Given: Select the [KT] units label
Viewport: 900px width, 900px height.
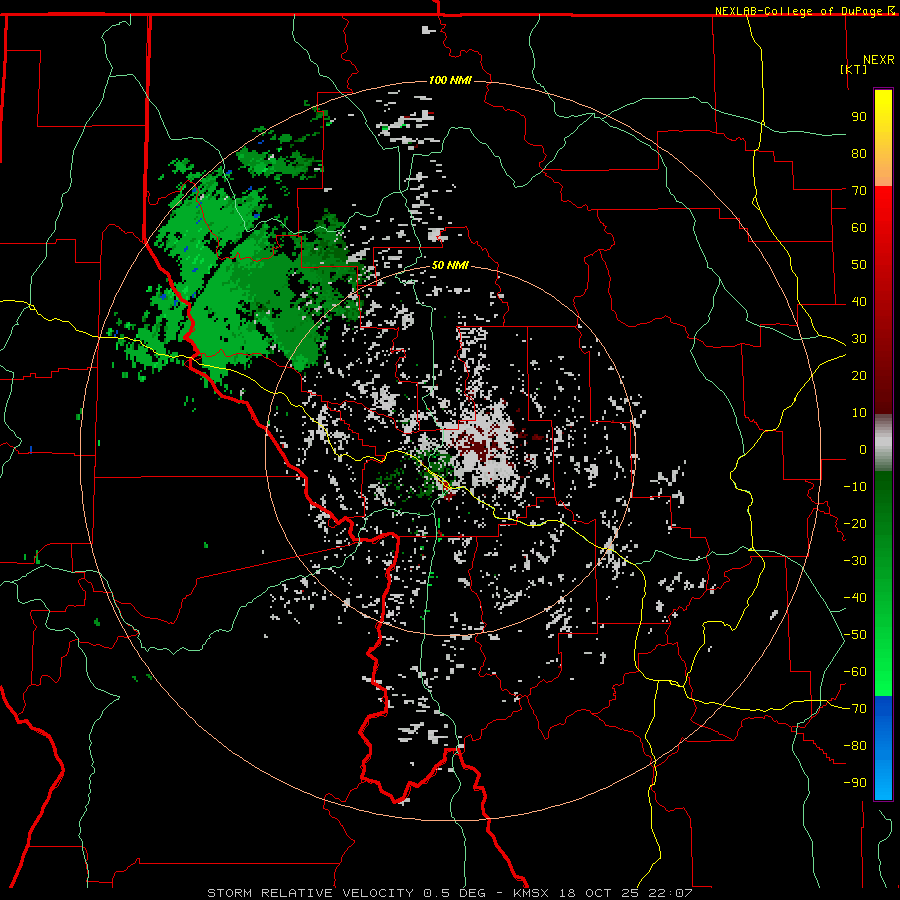Looking at the screenshot, I should tap(853, 69).
